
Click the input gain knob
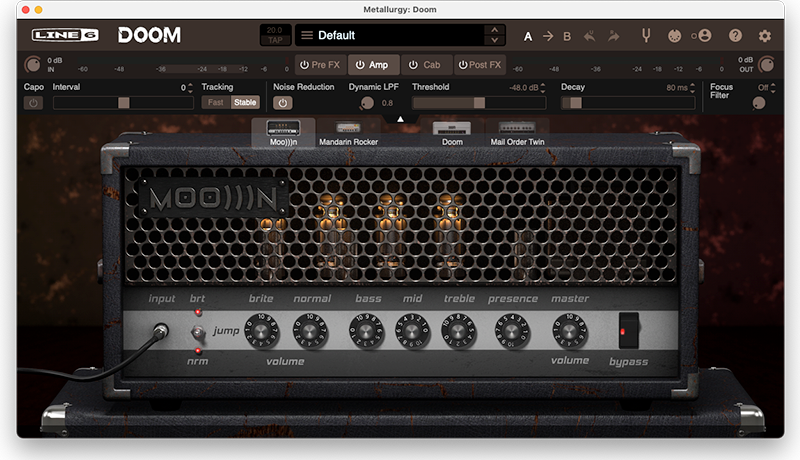pos(33,65)
